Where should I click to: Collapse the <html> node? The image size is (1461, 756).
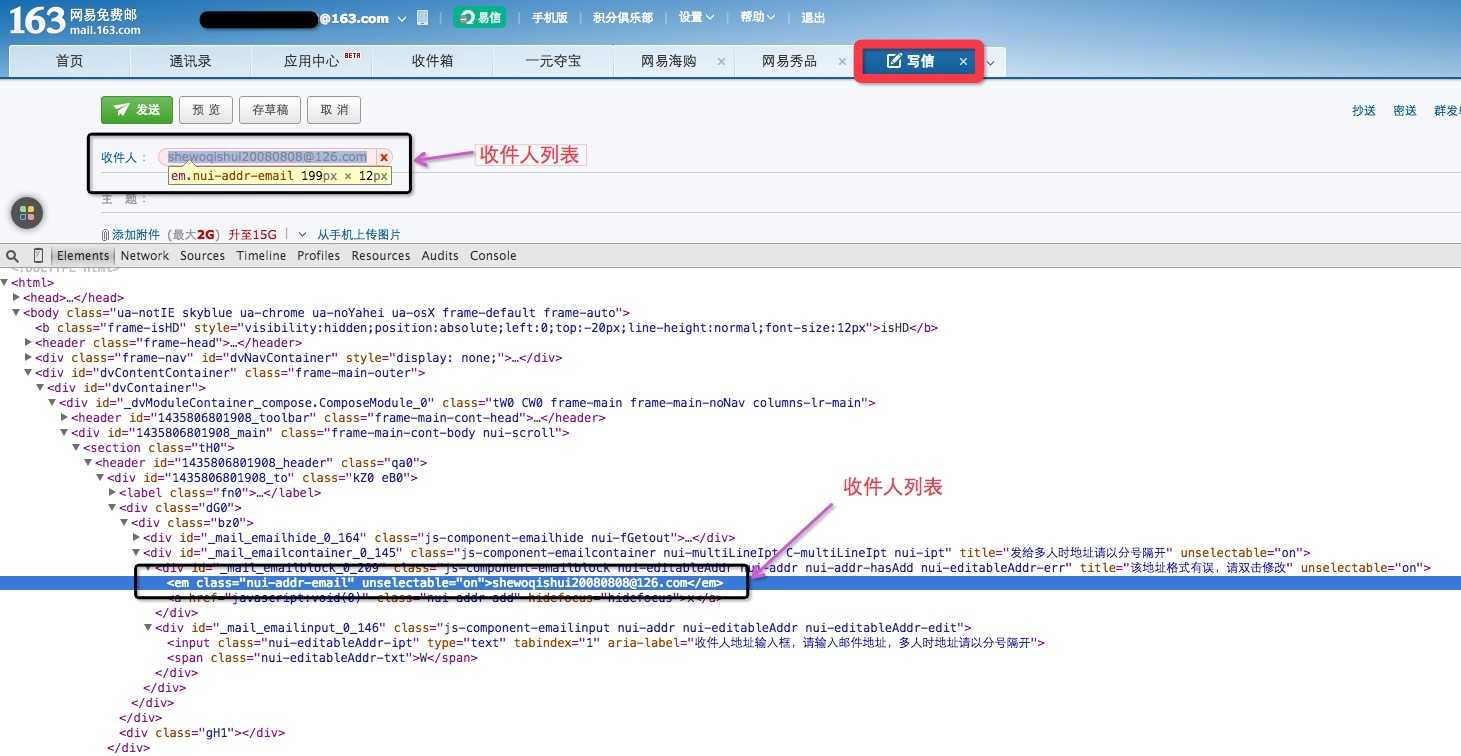5,283
